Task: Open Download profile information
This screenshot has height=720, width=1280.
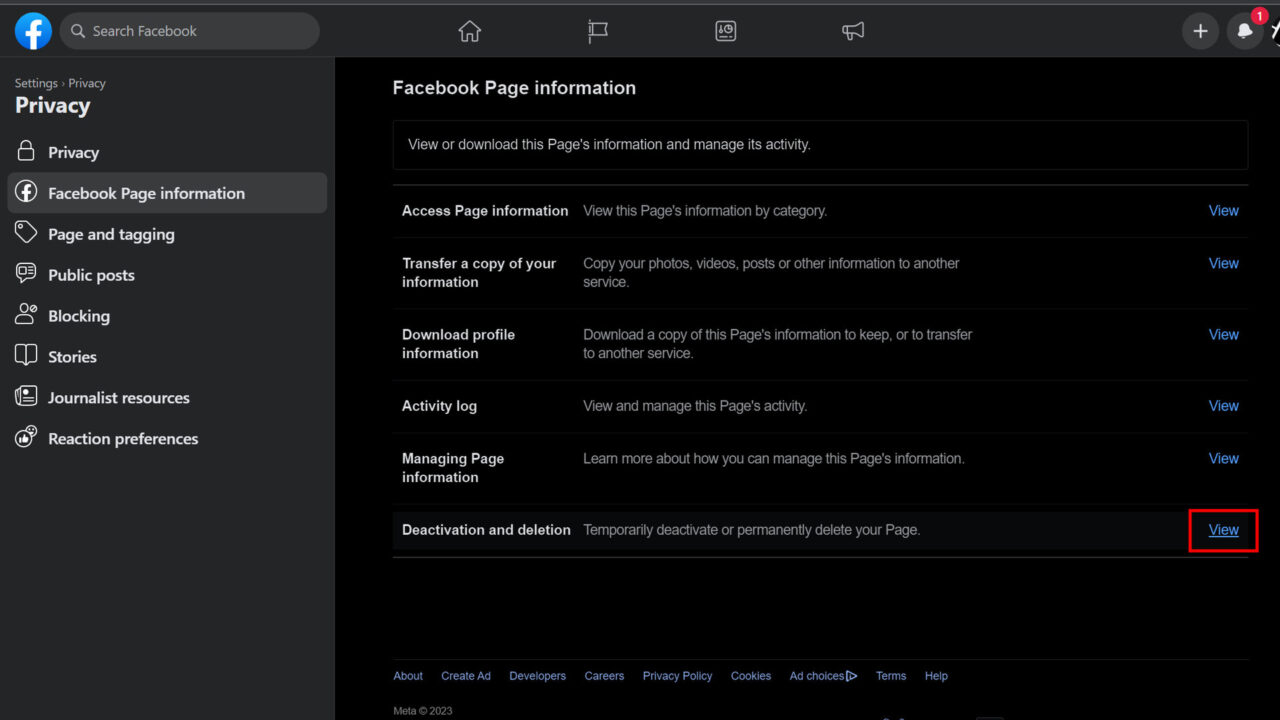Action: 1223,334
